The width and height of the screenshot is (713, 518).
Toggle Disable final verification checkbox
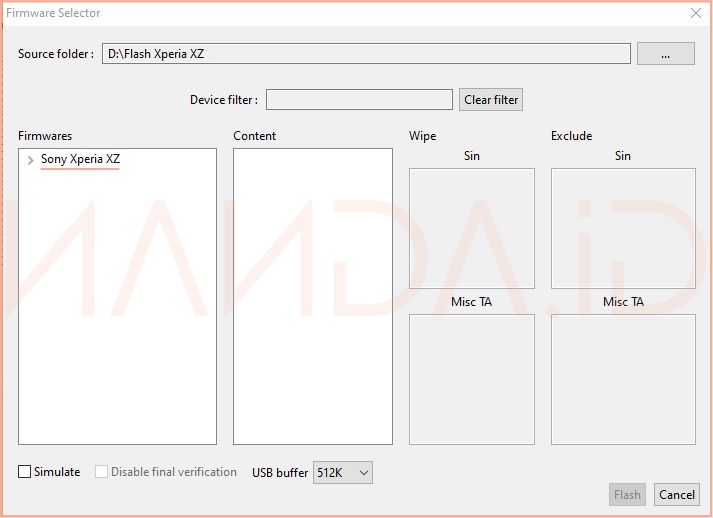tap(102, 472)
